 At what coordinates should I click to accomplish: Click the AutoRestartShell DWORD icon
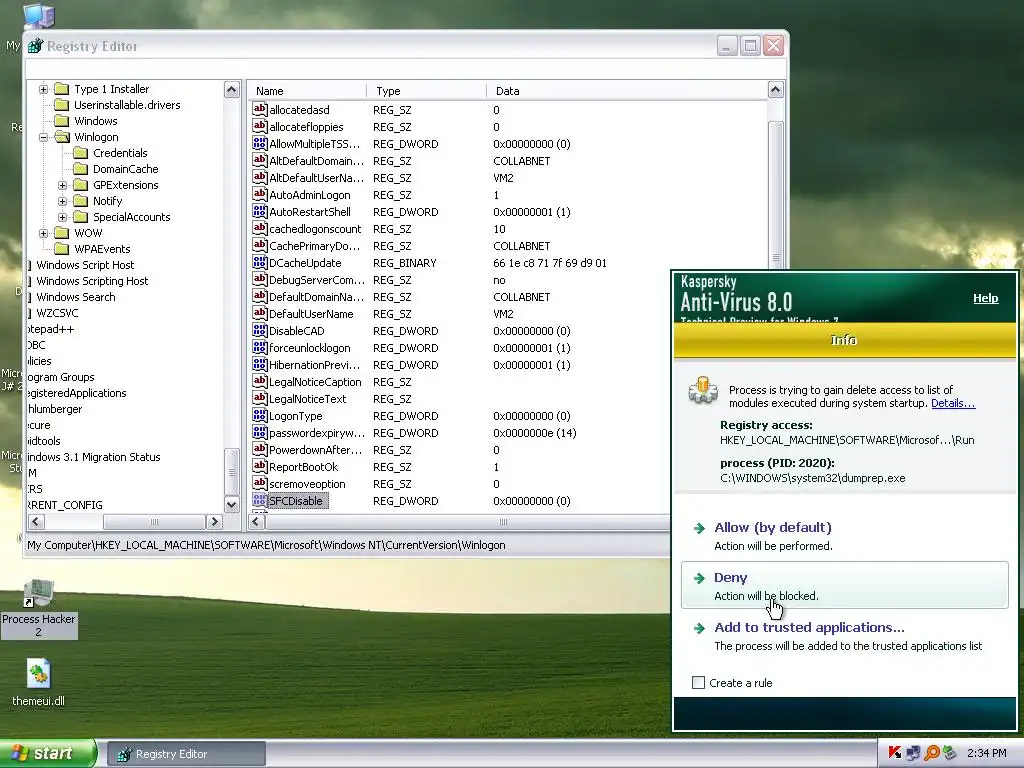(x=259, y=211)
